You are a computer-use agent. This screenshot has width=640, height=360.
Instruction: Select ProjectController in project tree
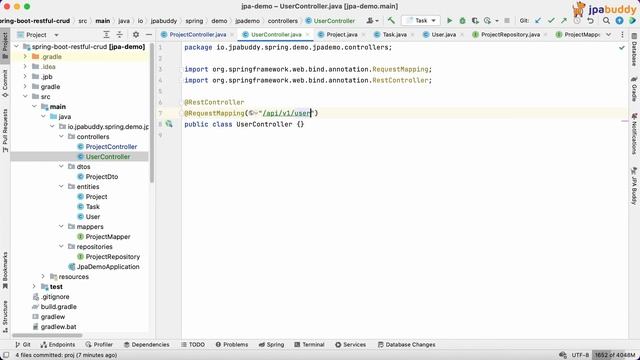(x=111, y=147)
